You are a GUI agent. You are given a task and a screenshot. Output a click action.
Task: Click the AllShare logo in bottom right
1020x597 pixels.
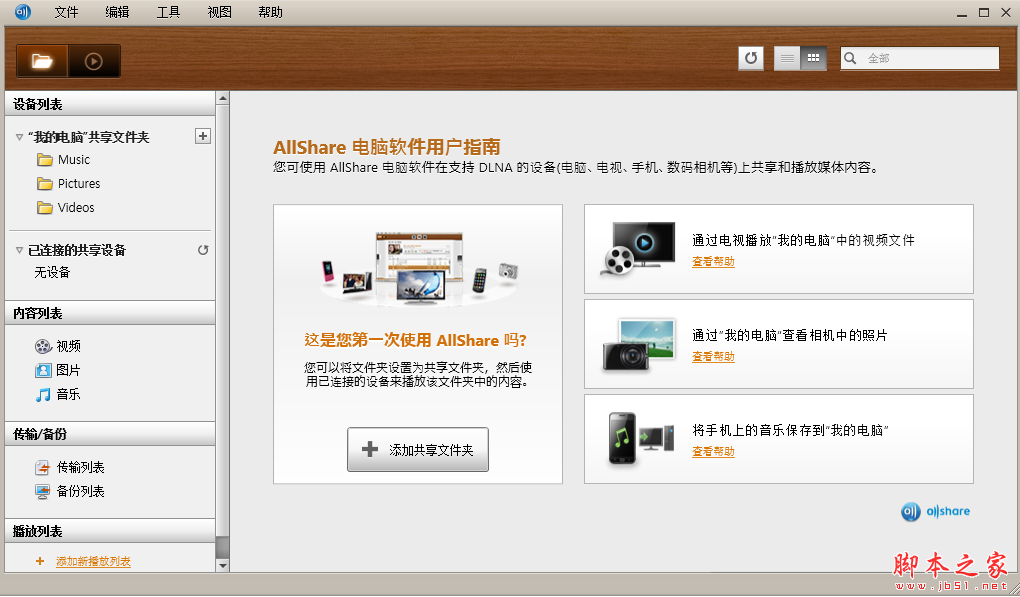(x=936, y=511)
